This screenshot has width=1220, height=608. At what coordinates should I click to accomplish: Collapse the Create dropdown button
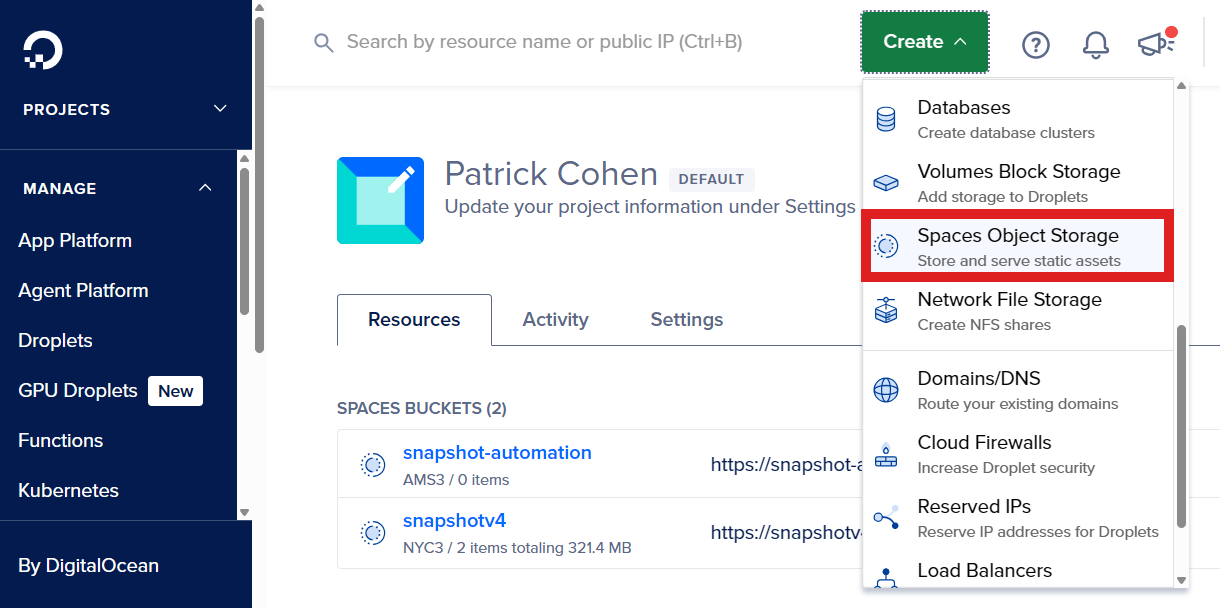(925, 42)
